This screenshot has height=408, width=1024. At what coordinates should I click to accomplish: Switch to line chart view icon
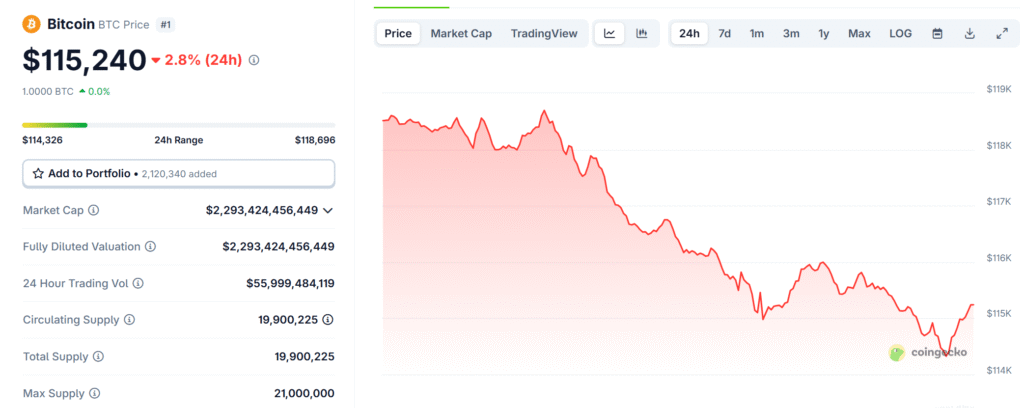pyautogui.click(x=609, y=33)
